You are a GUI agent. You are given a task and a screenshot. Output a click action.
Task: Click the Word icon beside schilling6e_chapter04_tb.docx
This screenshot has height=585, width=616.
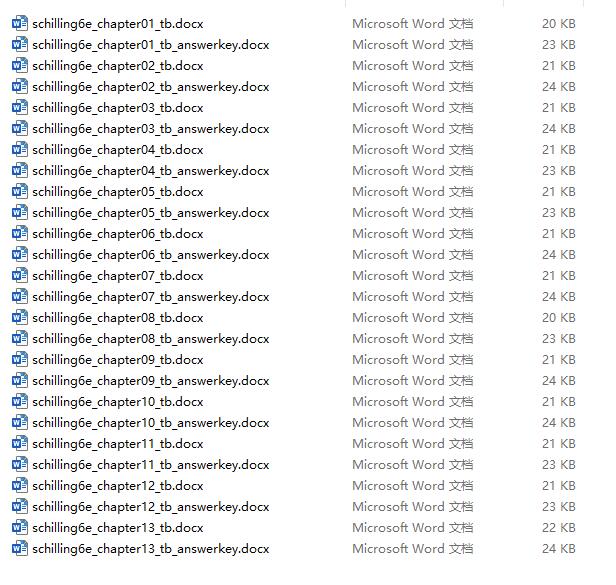(x=20, y=150)
